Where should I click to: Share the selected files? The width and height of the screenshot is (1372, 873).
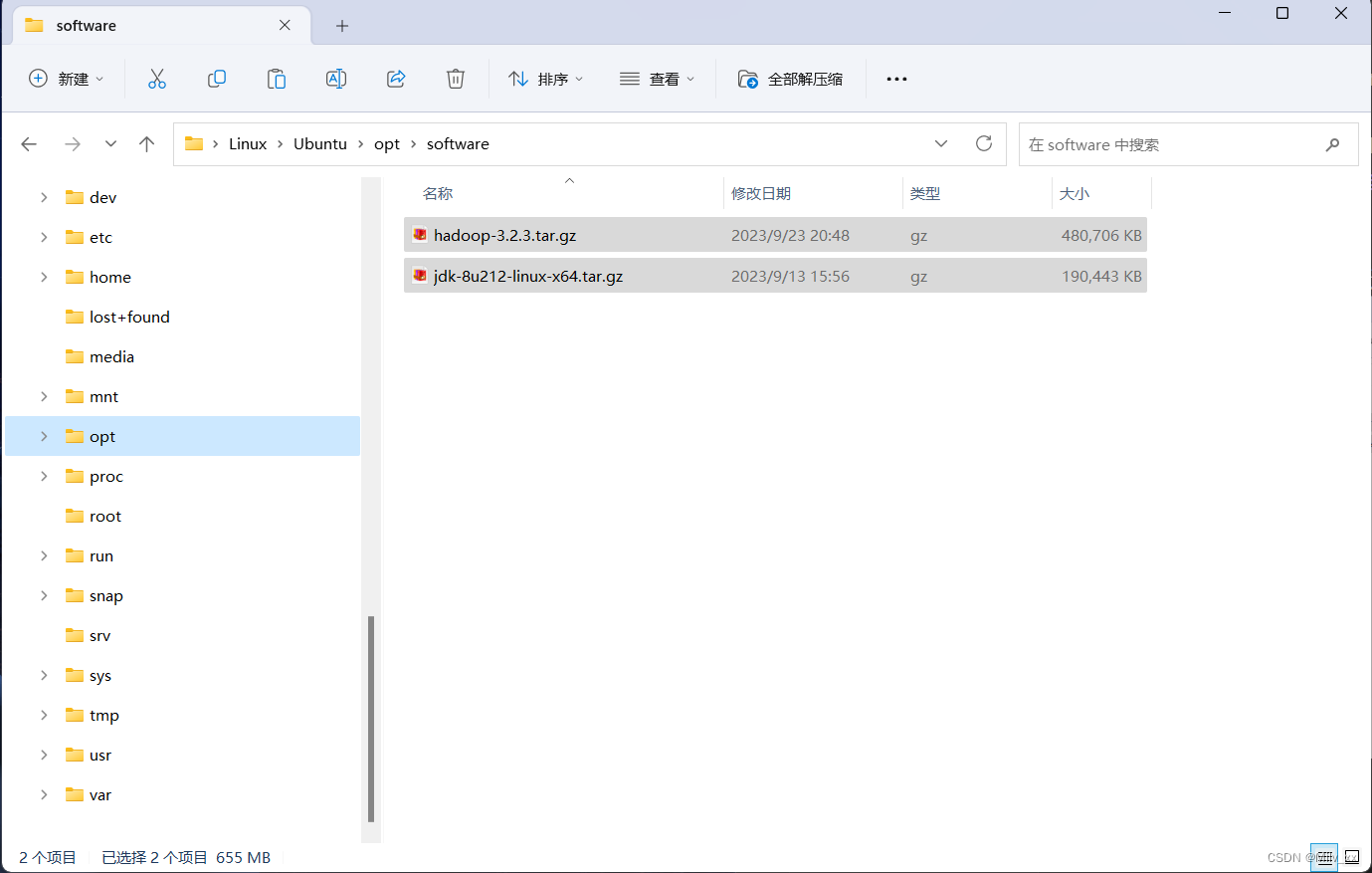pyautogui.click(x=396, y=79)
